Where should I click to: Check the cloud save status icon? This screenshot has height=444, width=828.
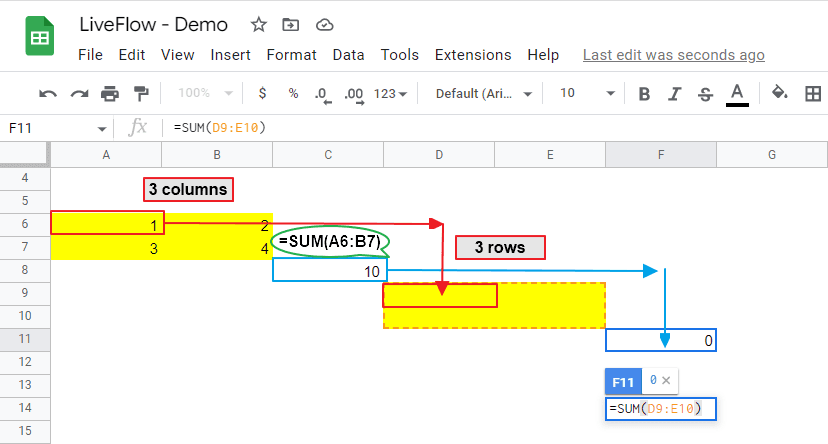click(324, 25)
